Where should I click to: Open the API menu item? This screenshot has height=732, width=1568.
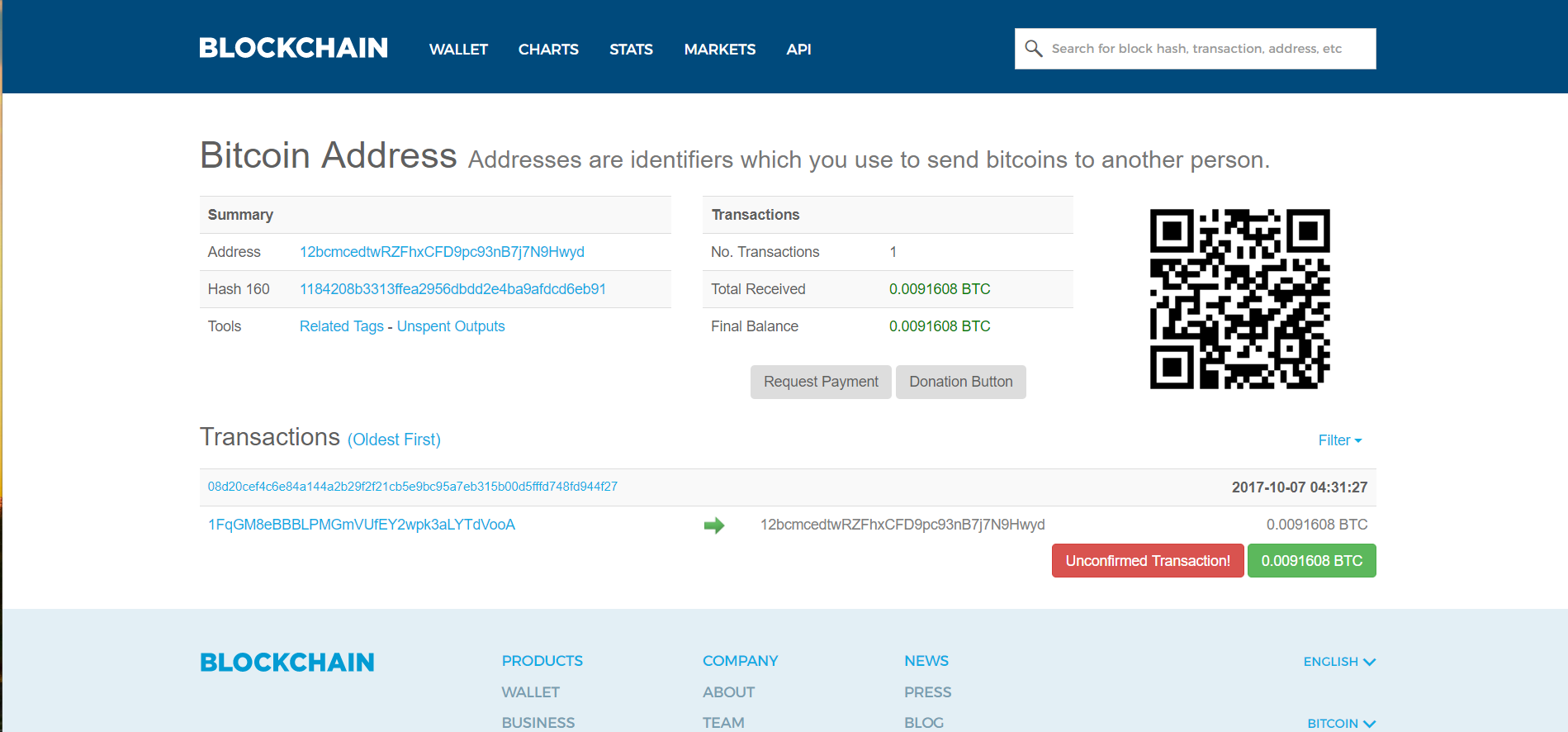[798, 50]
